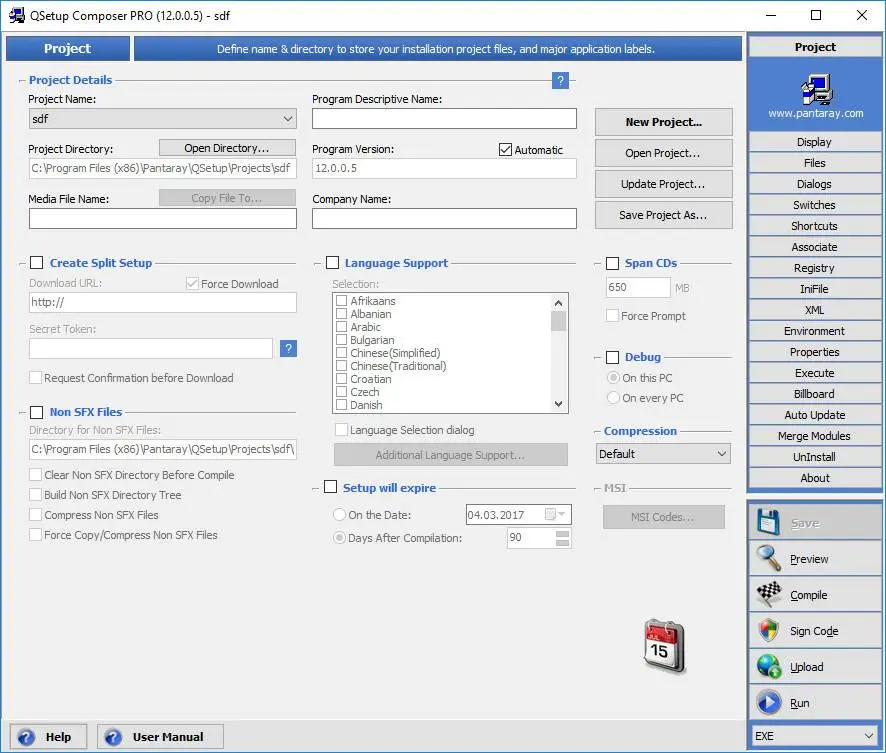Image resolution: width=886 pixels, height=753 pixels.
Task: Open the Shortcuts section
Action: 814,226
